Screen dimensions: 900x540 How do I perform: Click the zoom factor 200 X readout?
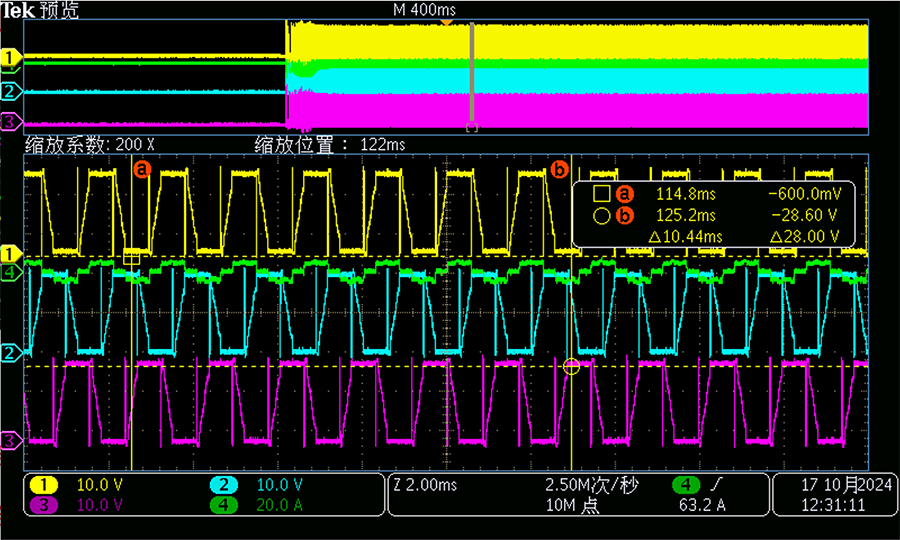(90, 144)
